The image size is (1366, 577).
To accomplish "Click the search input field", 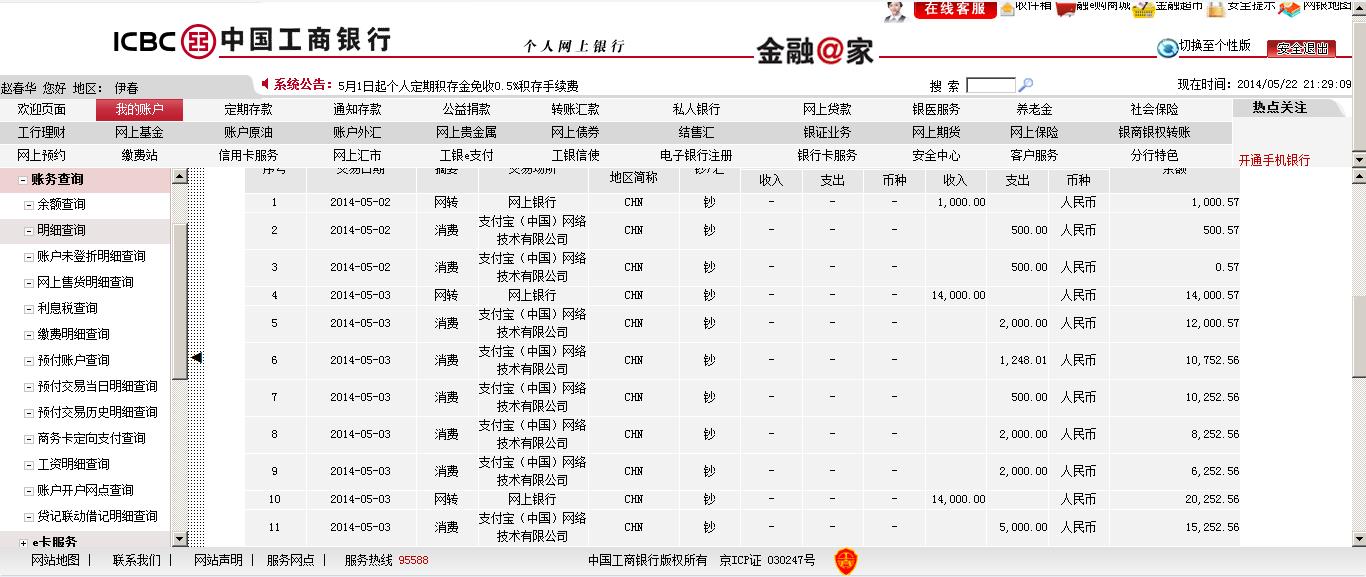I will tap(990, 86).
